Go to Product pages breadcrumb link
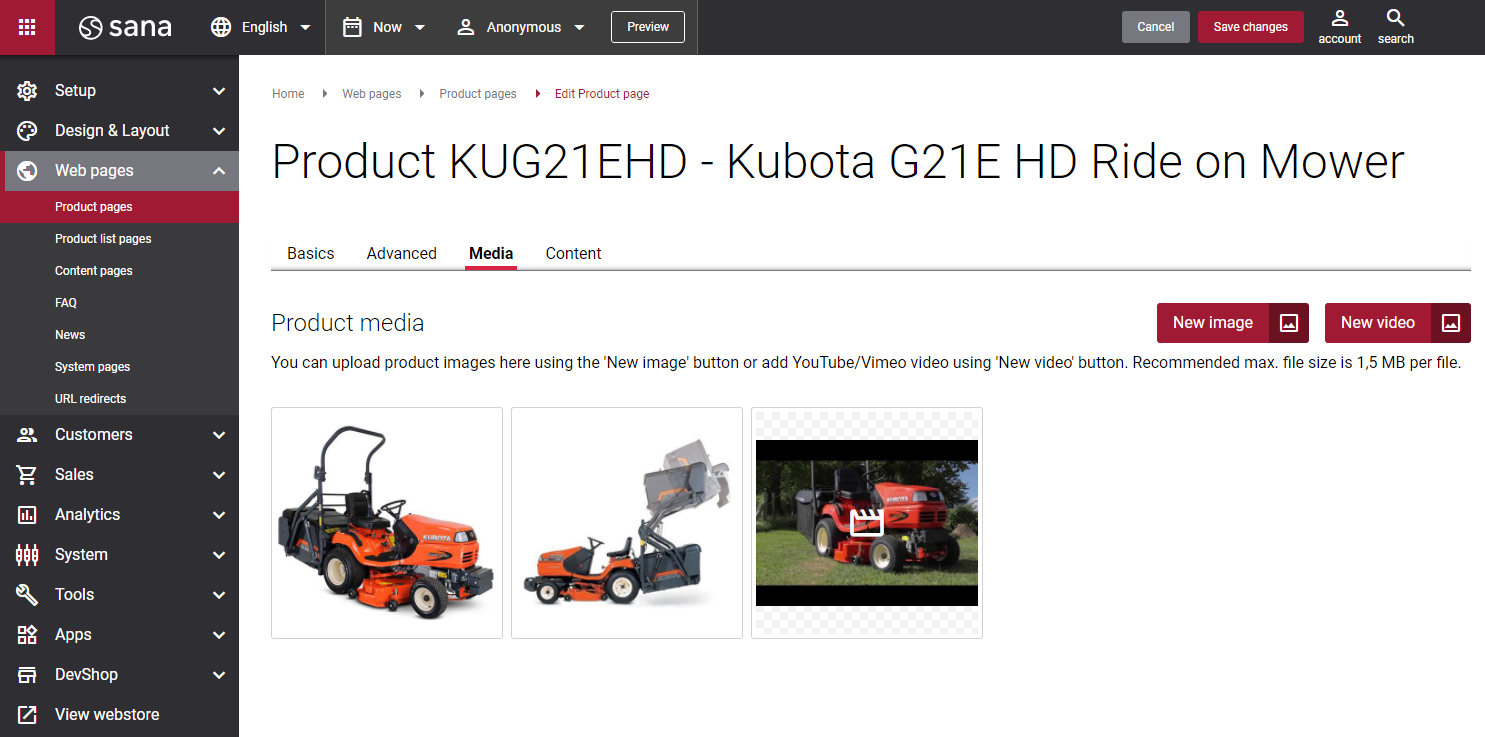1485x737 pixels. (478, 94)
